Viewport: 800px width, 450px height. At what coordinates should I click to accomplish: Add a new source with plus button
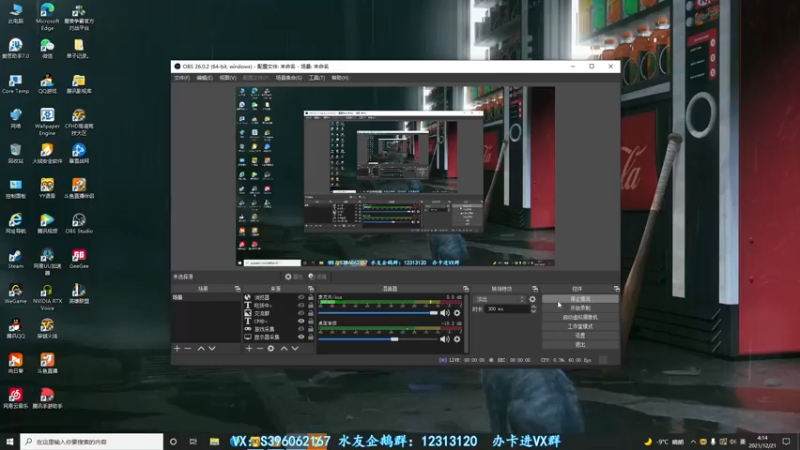pyautogui.click(x=249, y=348)
